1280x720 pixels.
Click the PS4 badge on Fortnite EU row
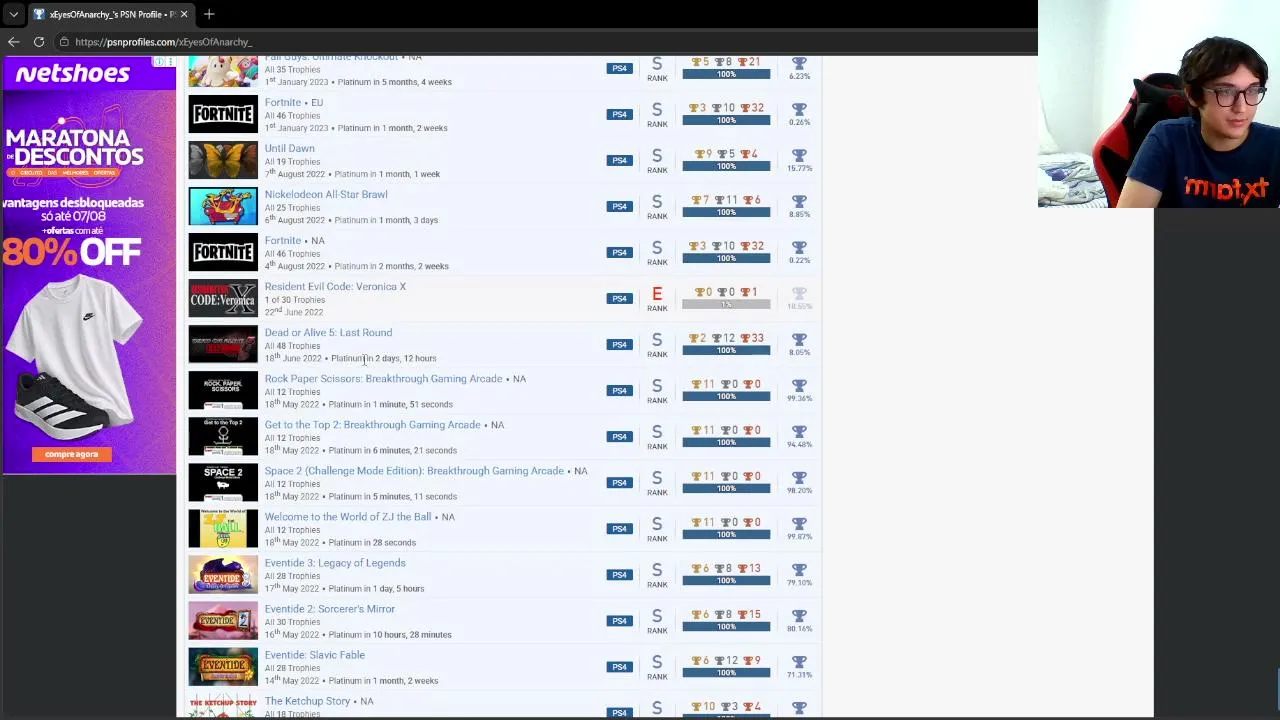619,114
